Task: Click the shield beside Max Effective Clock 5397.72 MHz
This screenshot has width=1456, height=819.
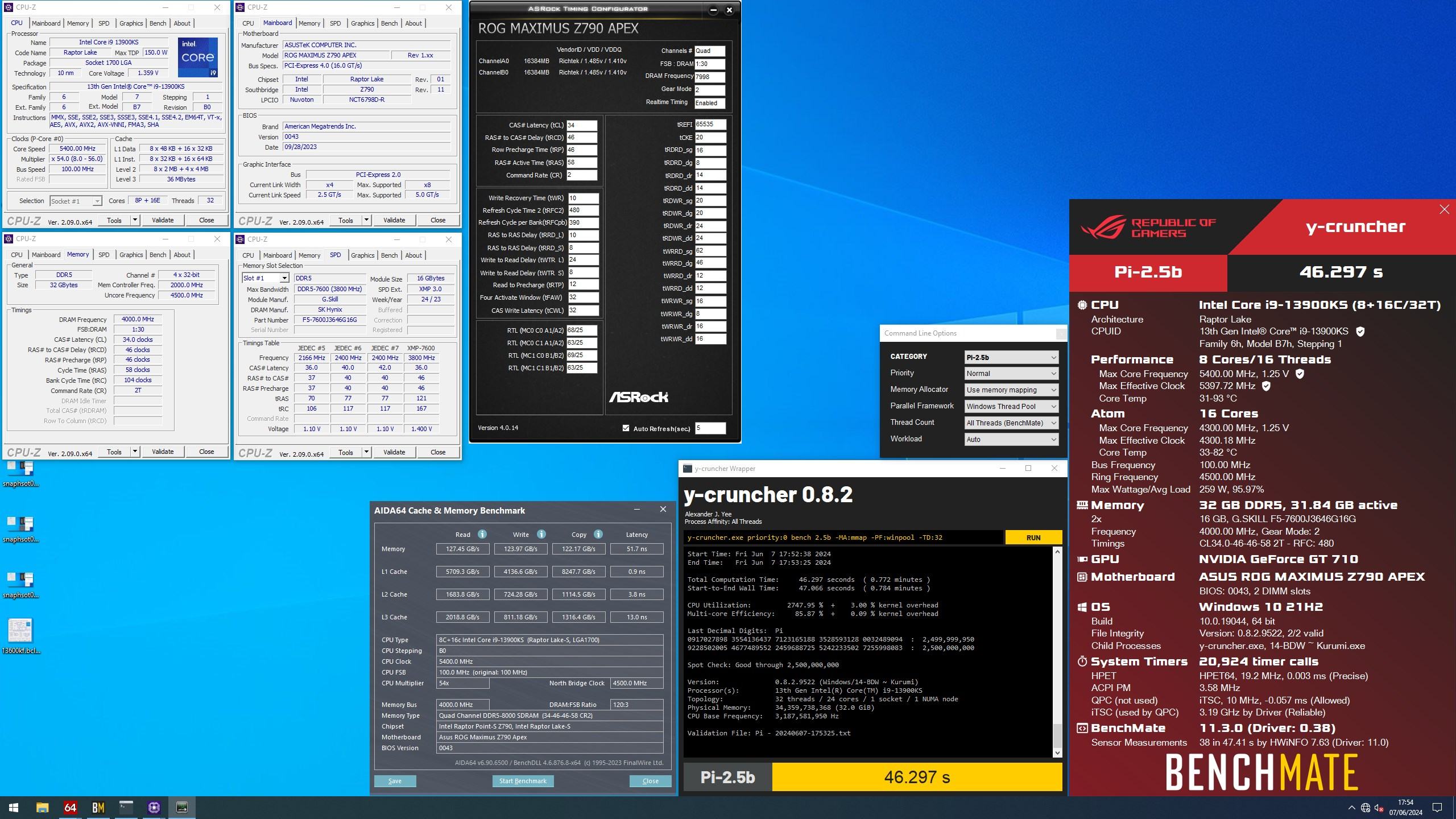Action: [1266, 386]
